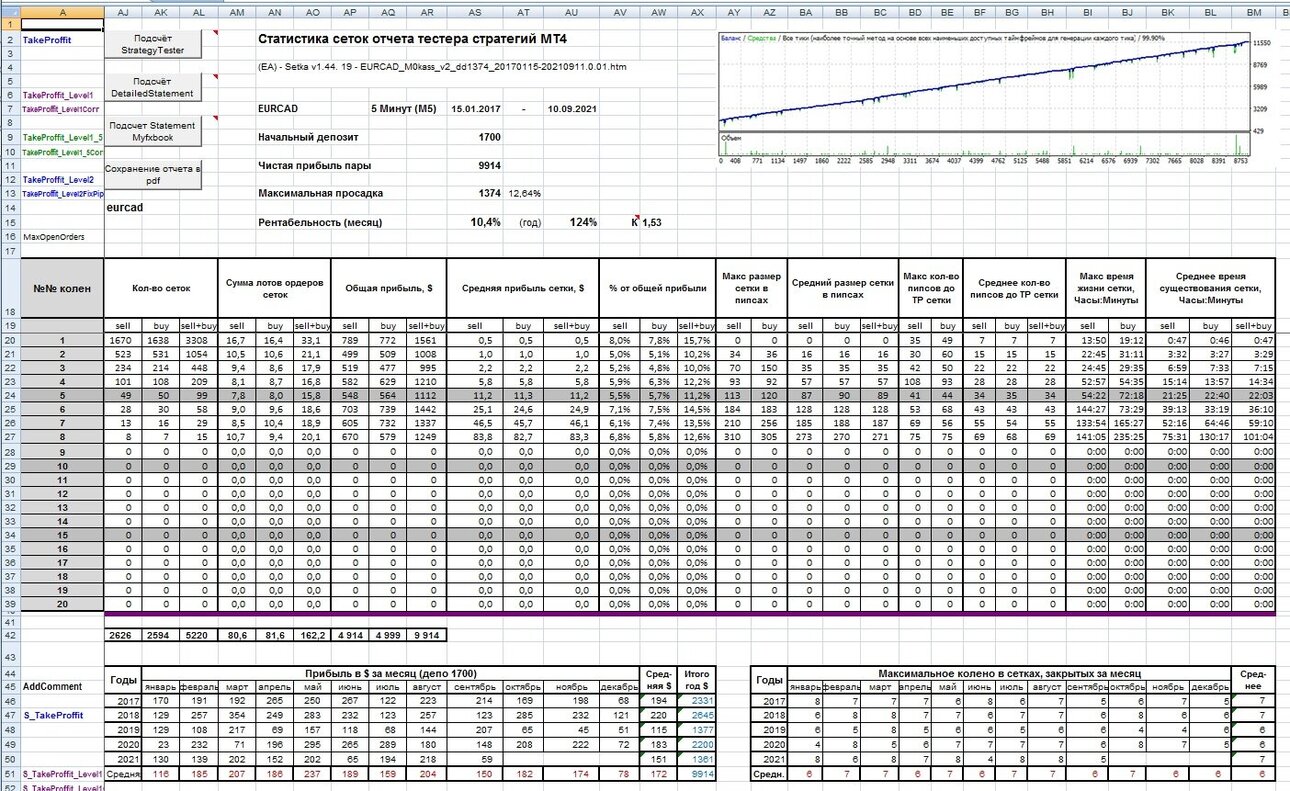
Task: Click the Средняя прибыль сетки, $ header
Action: [523, 289]
